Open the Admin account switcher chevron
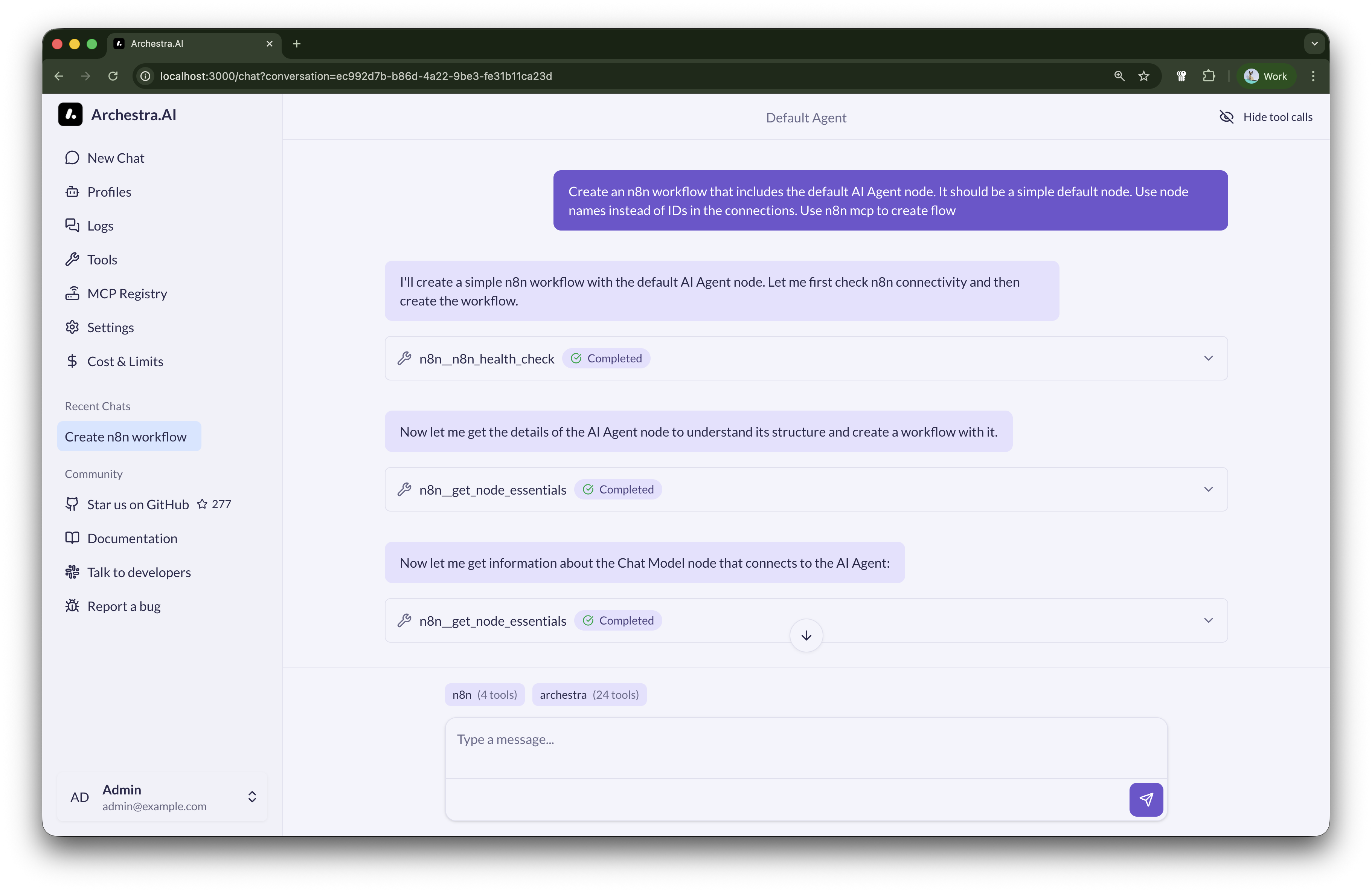The image size is (1372, 892). pyautogui.click(x=252, y=797)
